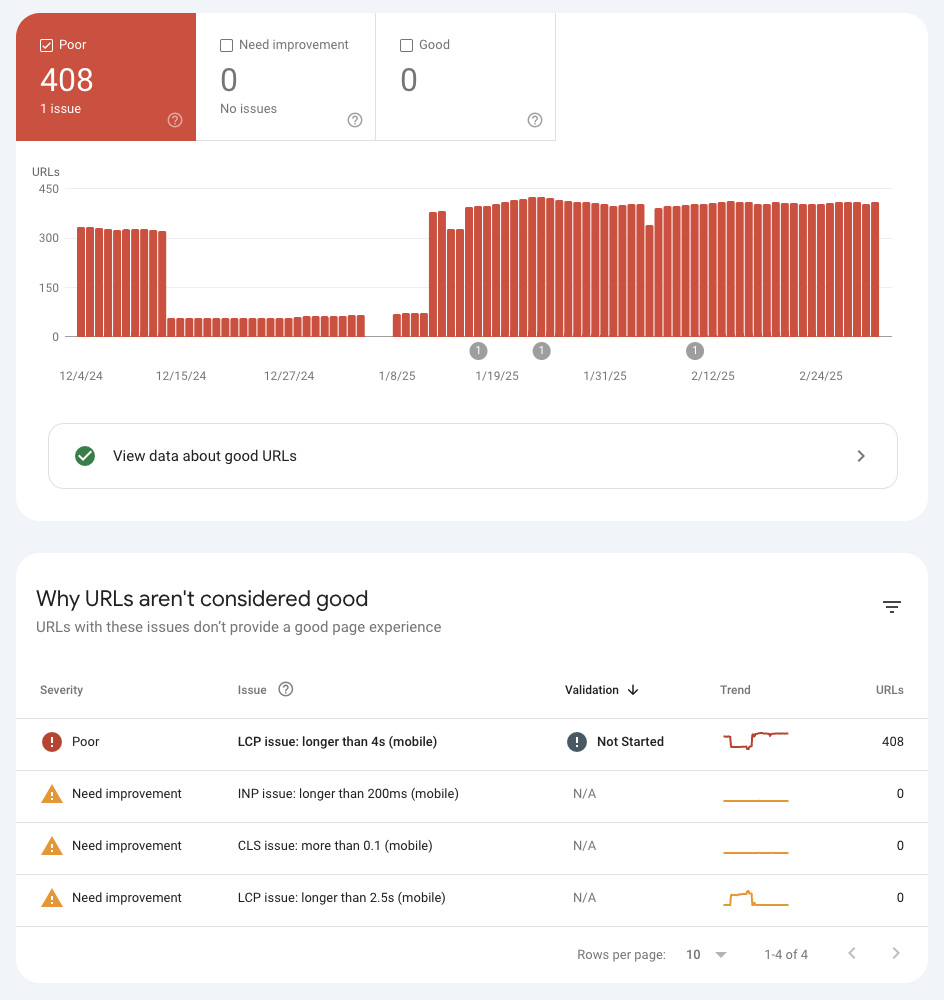Viewport: 944px width, 1000px height.
Task: Open LCP issue longer than 4s row
Action: point(337,742)
